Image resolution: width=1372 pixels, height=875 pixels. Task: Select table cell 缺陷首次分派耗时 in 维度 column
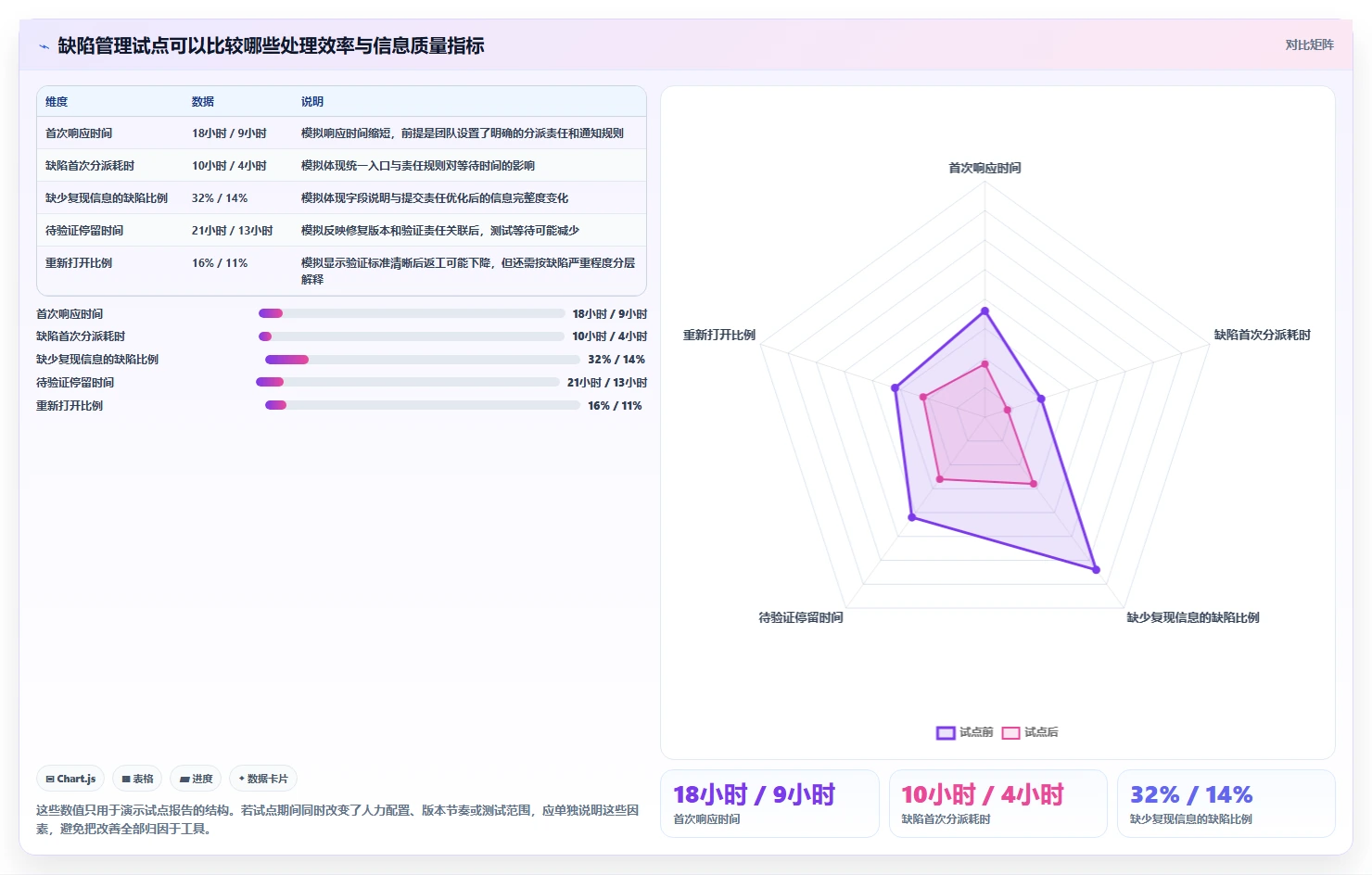click(x=90, y=166)
